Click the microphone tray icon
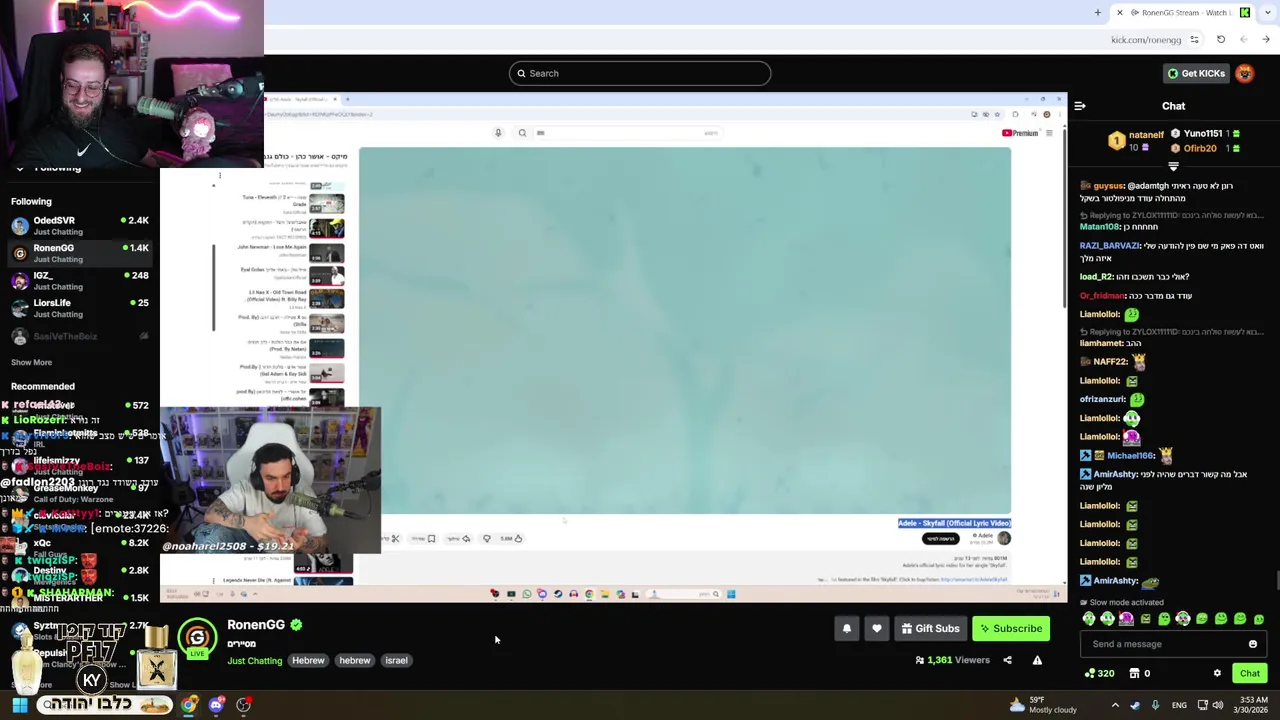The image size is (1280, 720). click(x=1155, y=705)
